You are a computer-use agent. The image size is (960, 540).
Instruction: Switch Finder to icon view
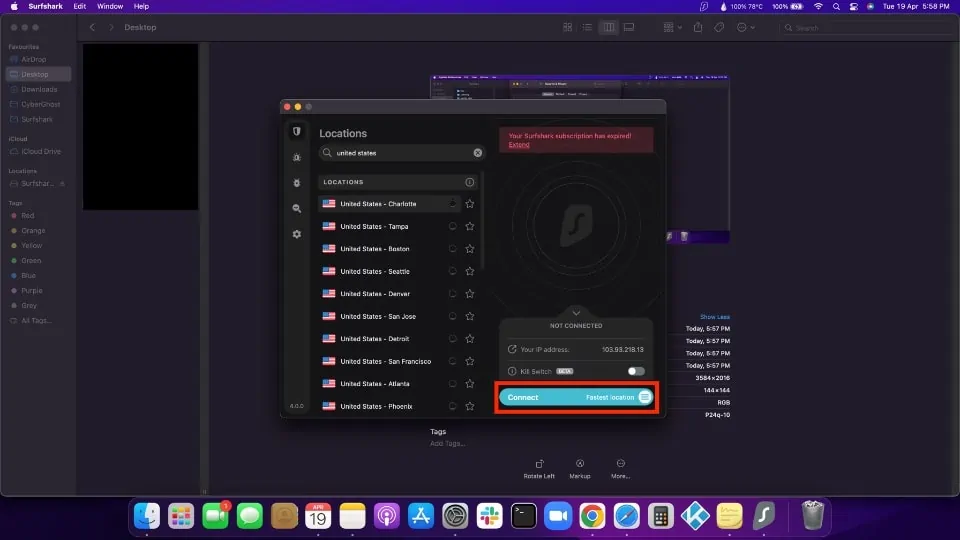tap(568, 28)
